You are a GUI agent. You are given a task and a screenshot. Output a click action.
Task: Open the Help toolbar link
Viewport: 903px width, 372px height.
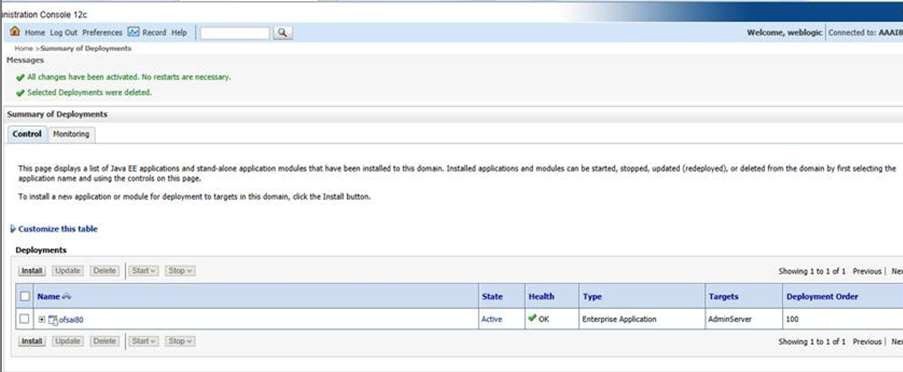click(179, 33)
